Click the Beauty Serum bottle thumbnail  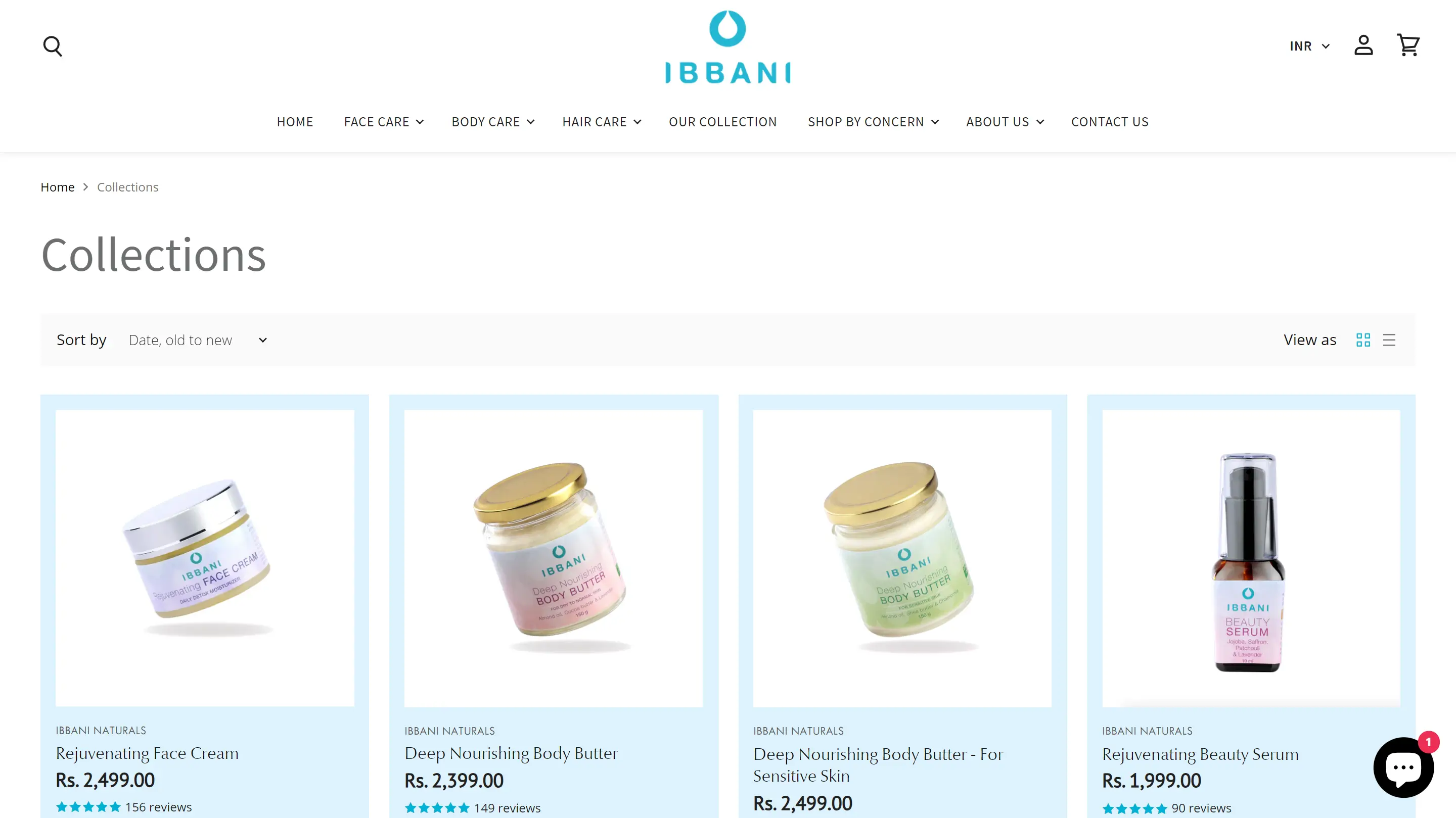coord(1251,558)
